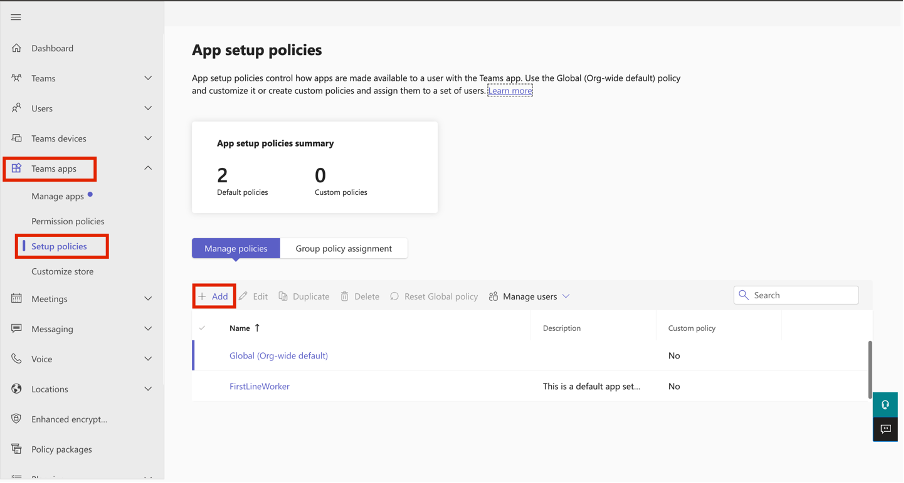Click the Reset Global policy label
Viewport: 904px width, 483px height.
coord(441,296)
